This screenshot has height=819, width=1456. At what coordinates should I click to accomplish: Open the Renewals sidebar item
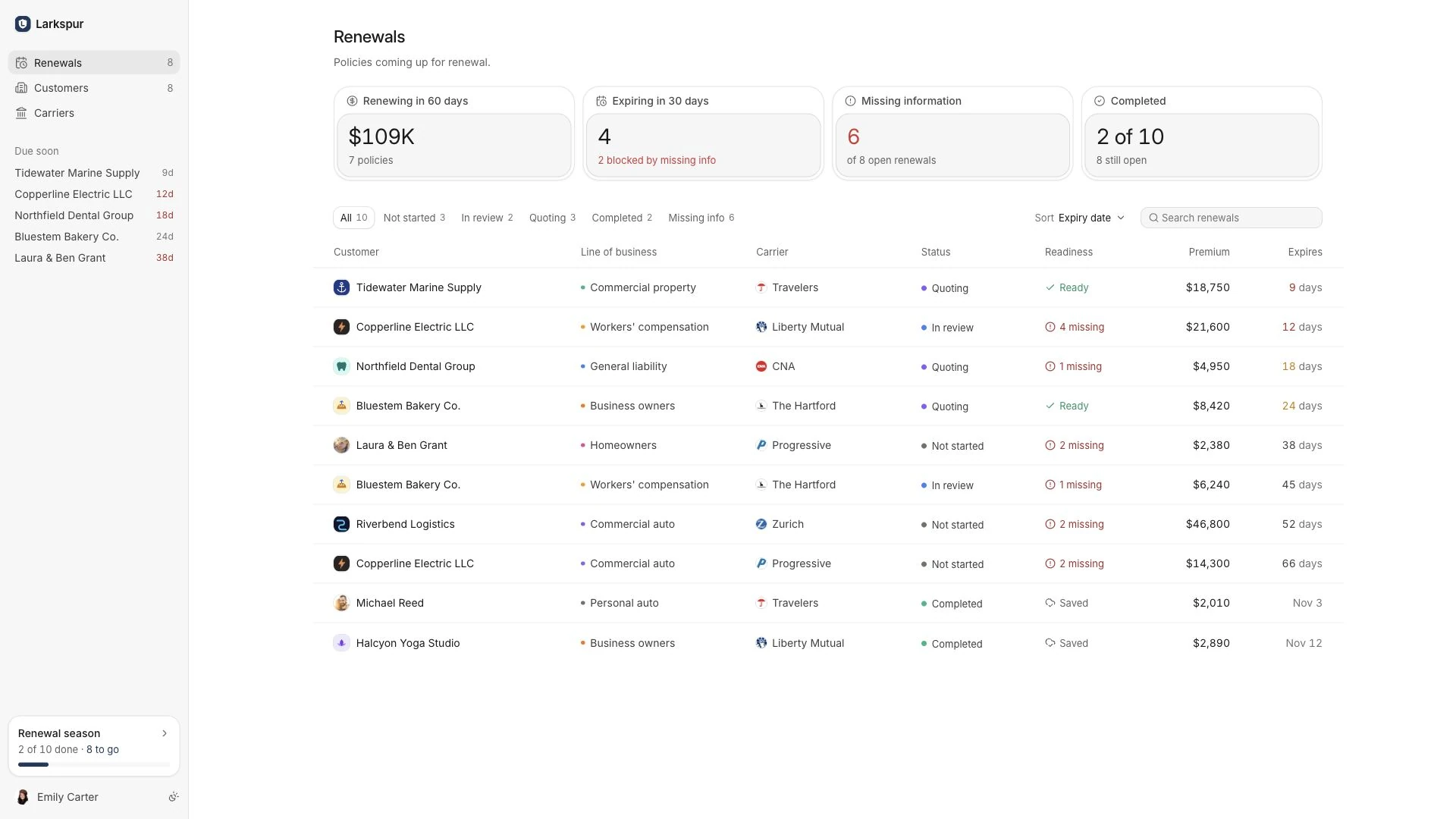(x=94, y=63)
